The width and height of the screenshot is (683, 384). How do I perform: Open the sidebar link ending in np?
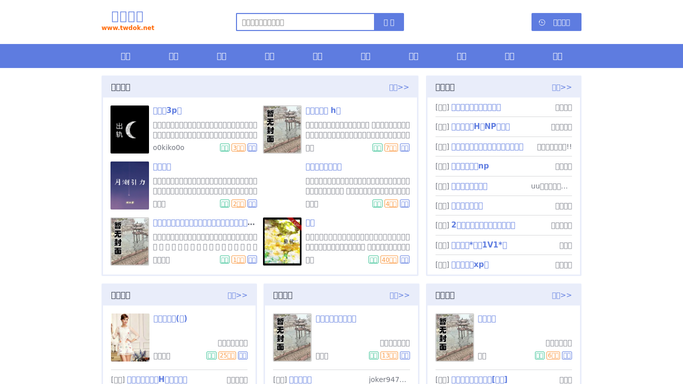[x=470, y=166]
